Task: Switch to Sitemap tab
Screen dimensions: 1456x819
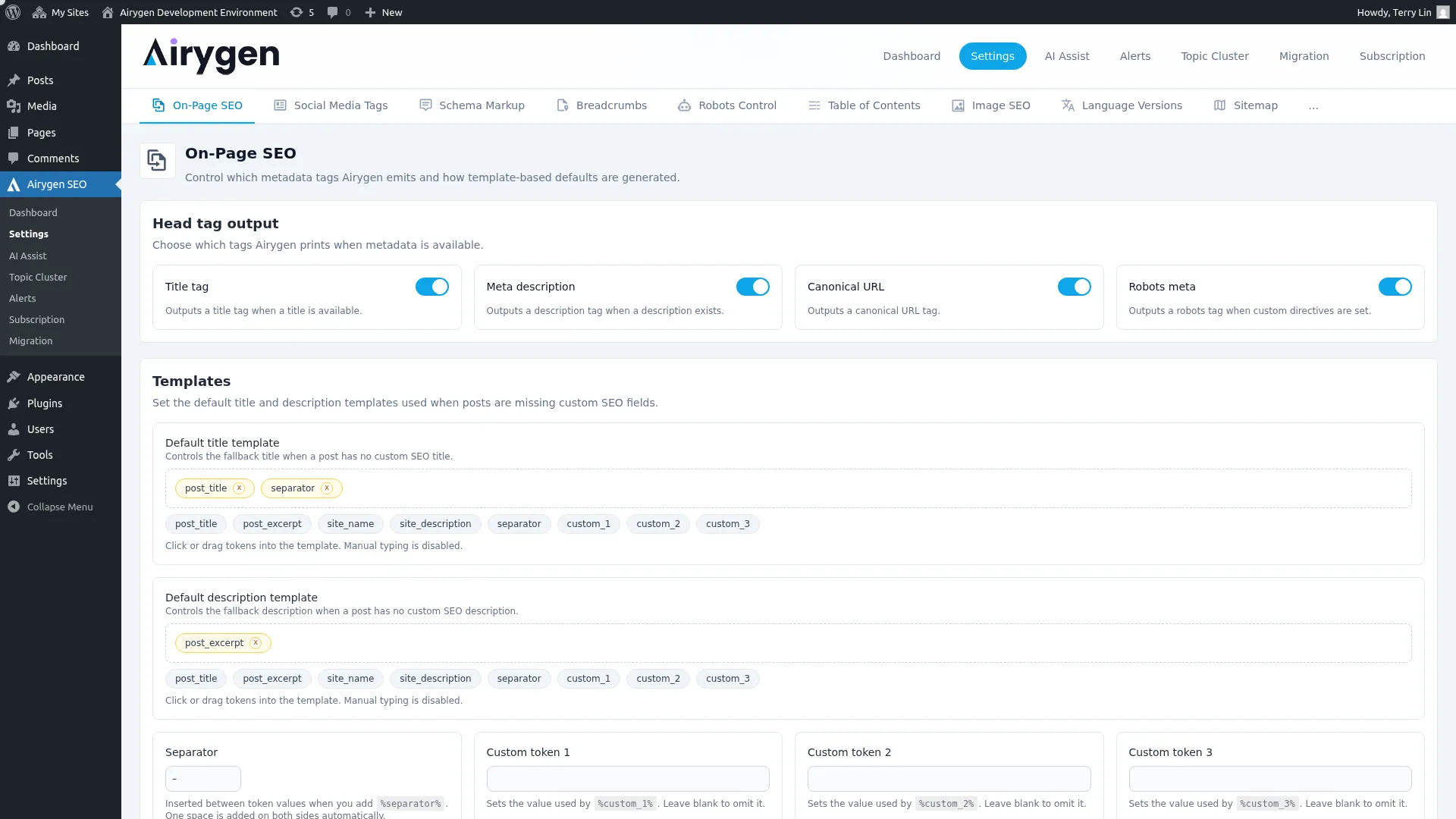Action: click(x=1246, y=105)
